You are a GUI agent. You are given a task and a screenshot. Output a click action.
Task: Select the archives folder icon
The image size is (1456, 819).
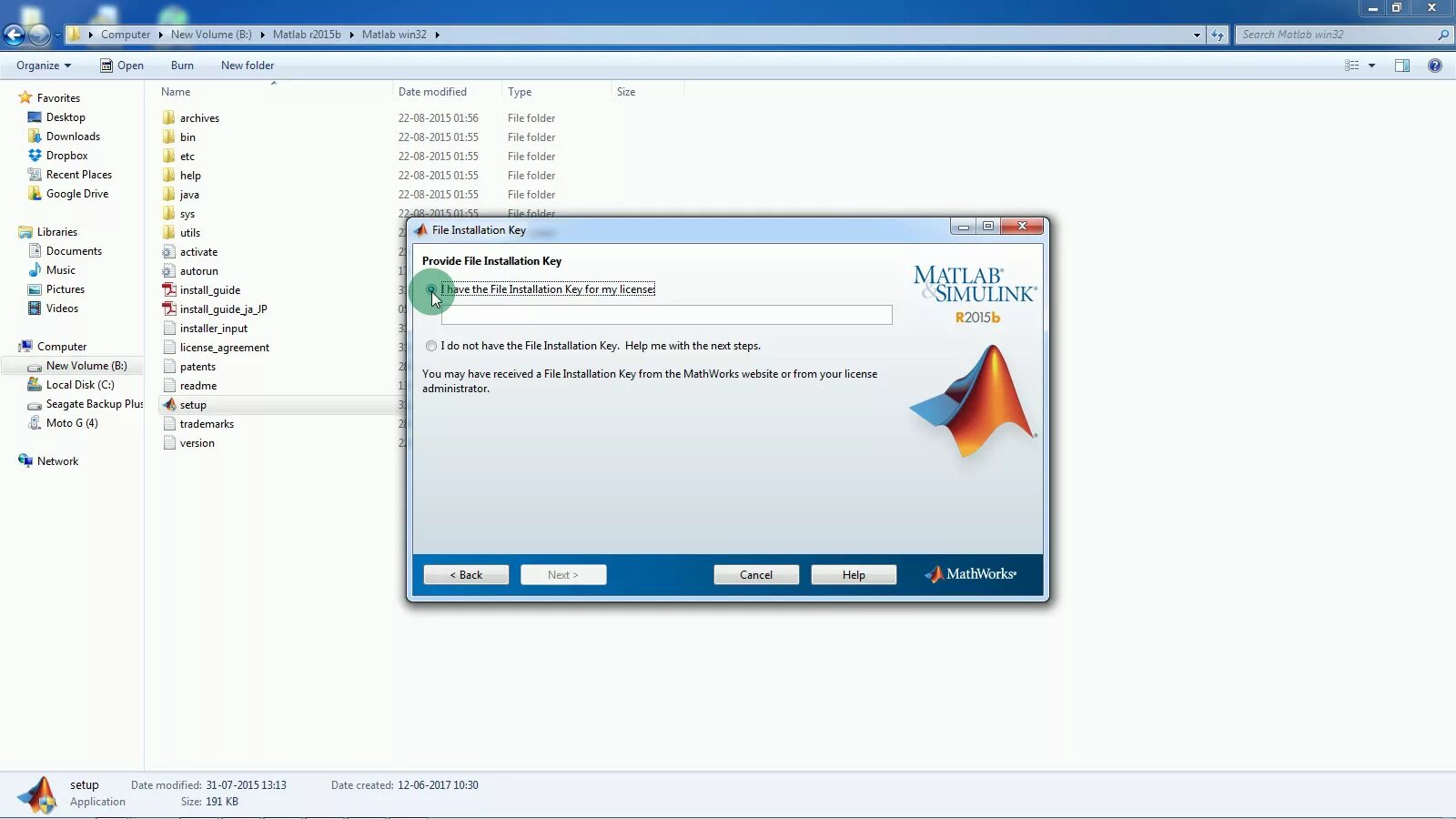click(x=168, y=117)
